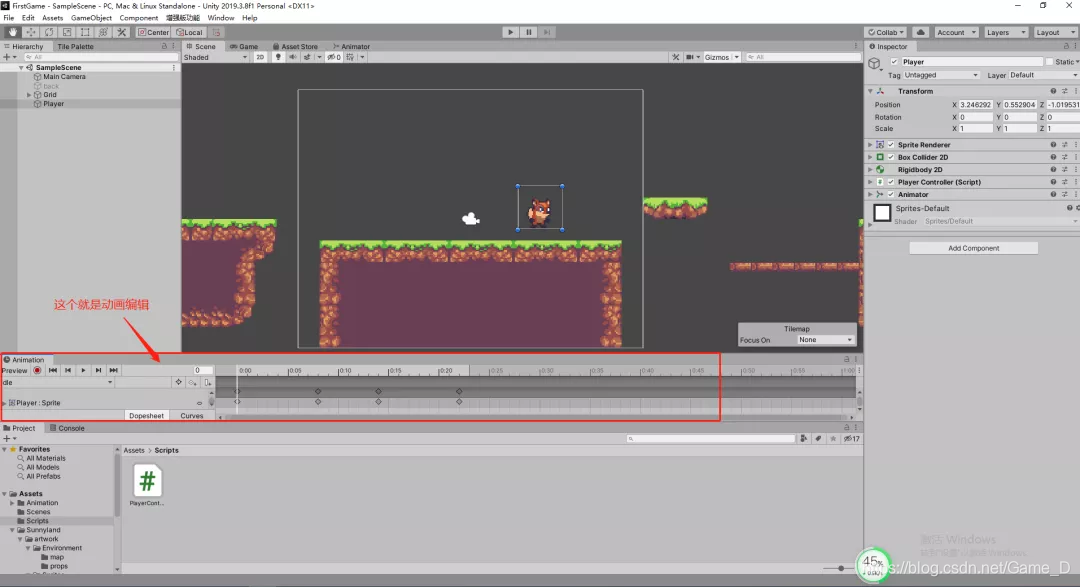Open PlayerController script asset
Viewport: 1080px width, 587px height.
point(147,486)
